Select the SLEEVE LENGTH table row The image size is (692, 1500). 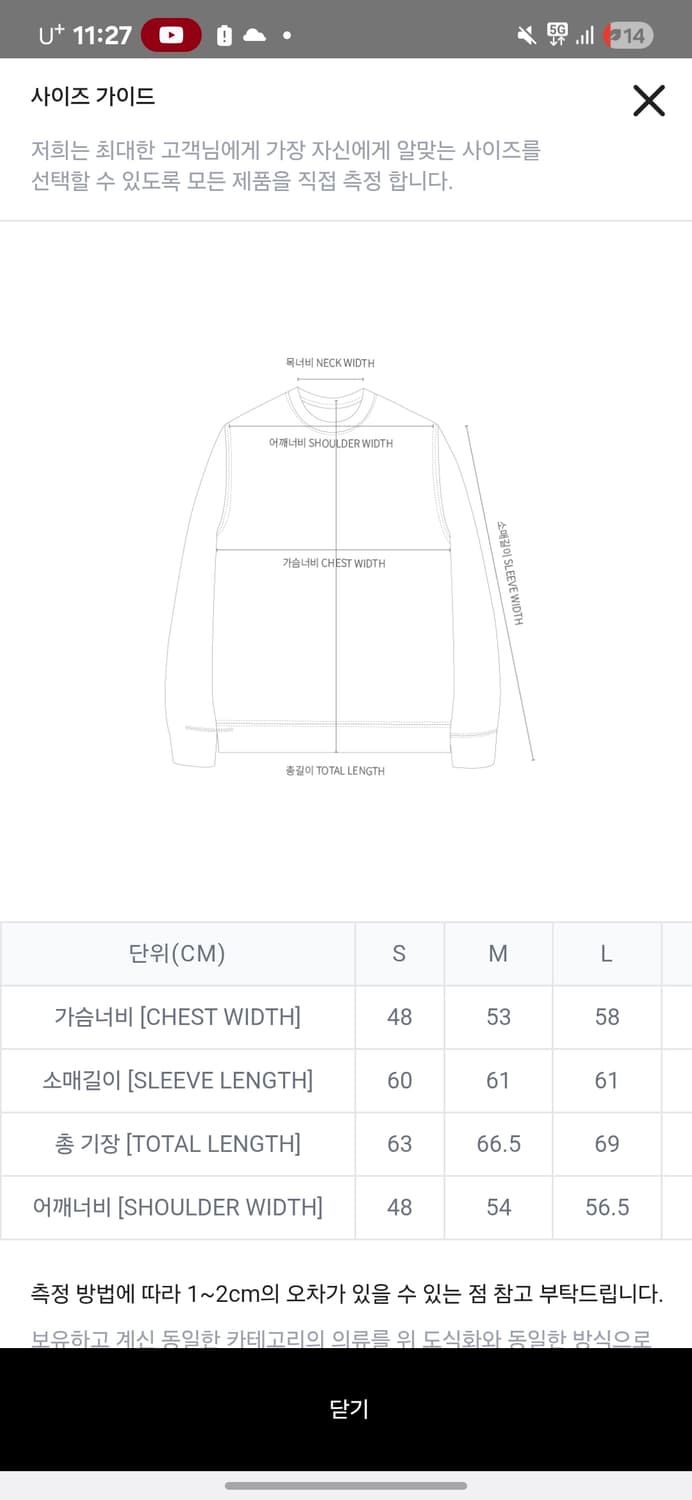click(x=178, y=1080)
